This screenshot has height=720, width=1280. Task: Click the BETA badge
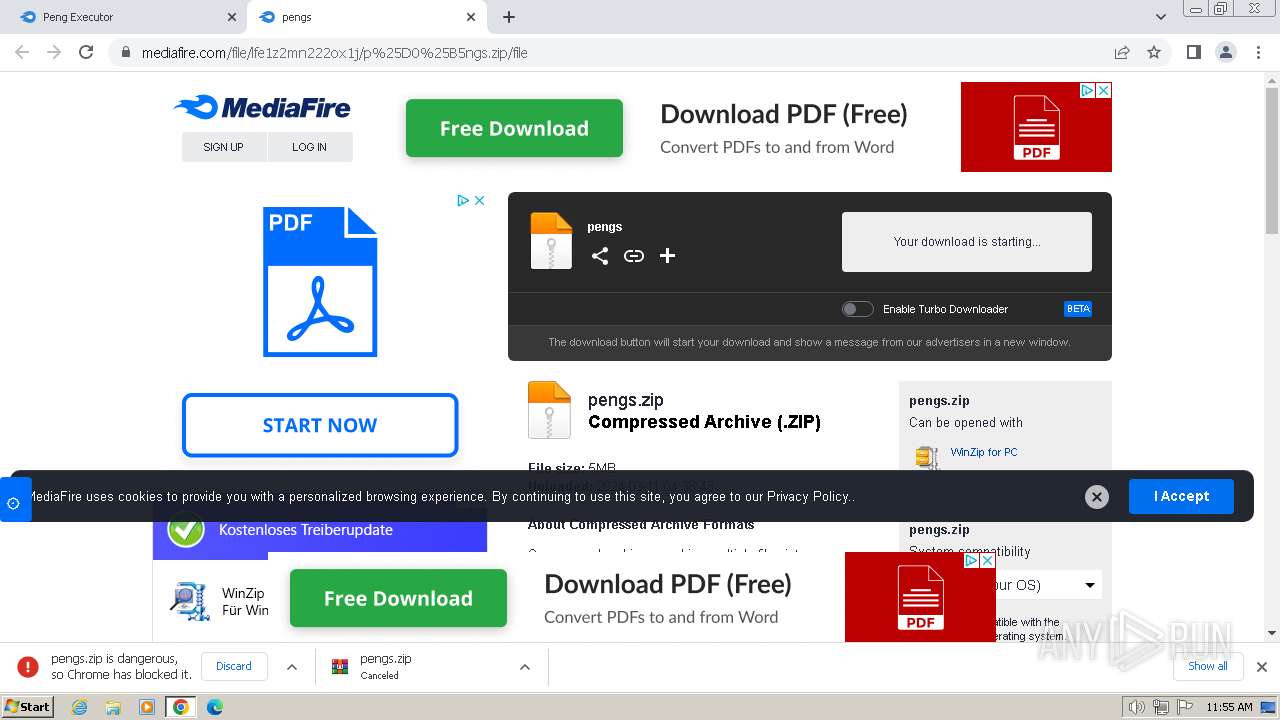point(1078,309)
